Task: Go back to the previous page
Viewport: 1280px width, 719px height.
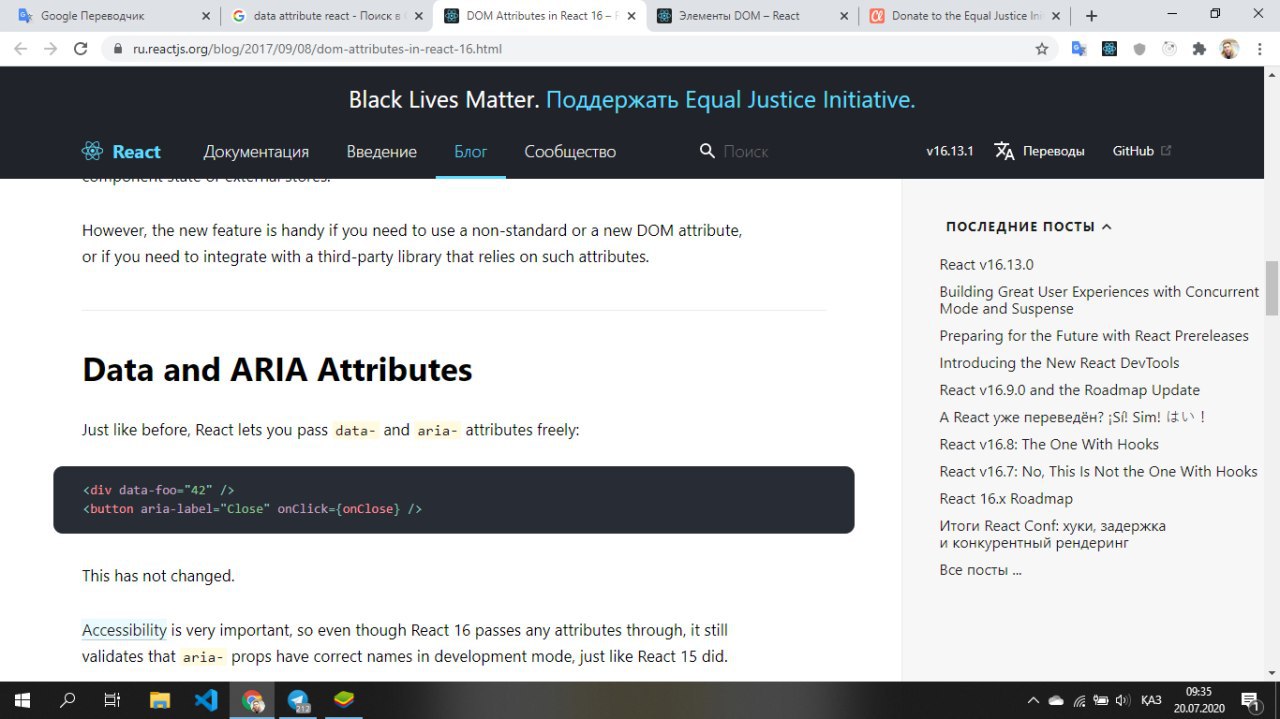Action: pyautogui.click(x=22, y=48)
